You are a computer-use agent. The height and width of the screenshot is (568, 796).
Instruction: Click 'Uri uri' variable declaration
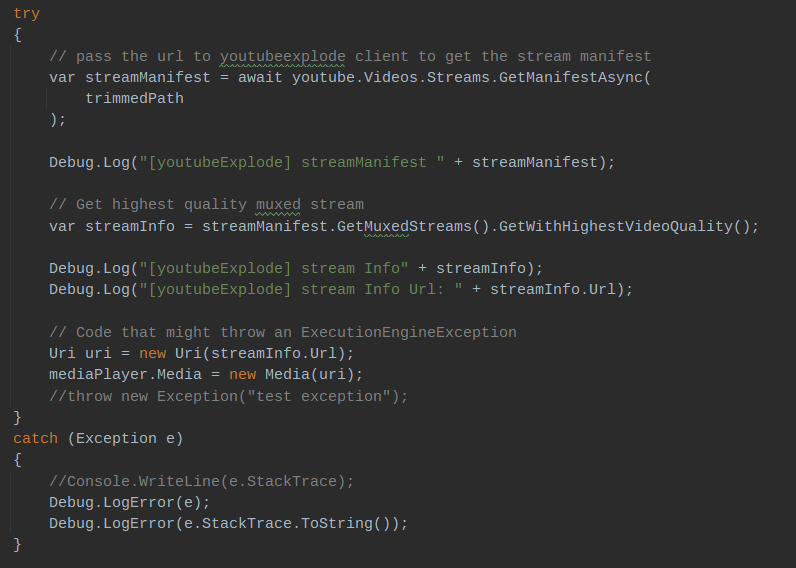click(80, 354)
